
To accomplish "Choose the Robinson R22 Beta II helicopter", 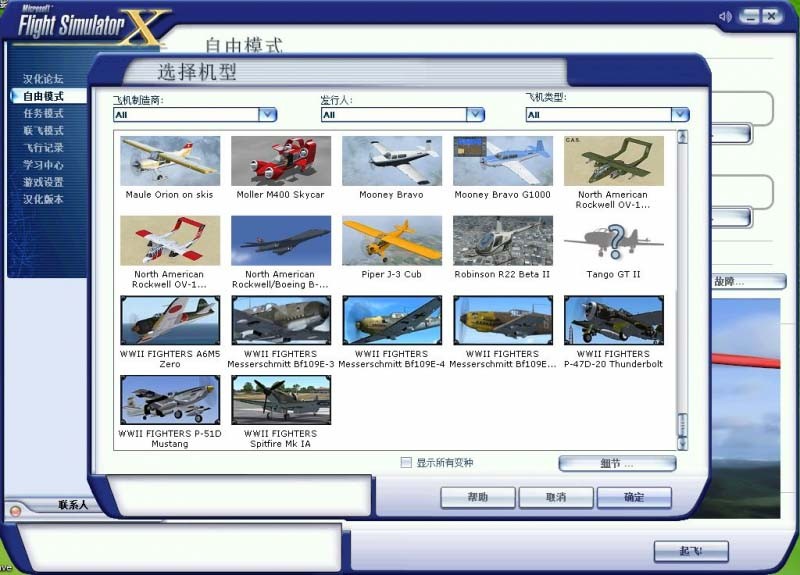I will pyautogui.click(x=503, y=240).
